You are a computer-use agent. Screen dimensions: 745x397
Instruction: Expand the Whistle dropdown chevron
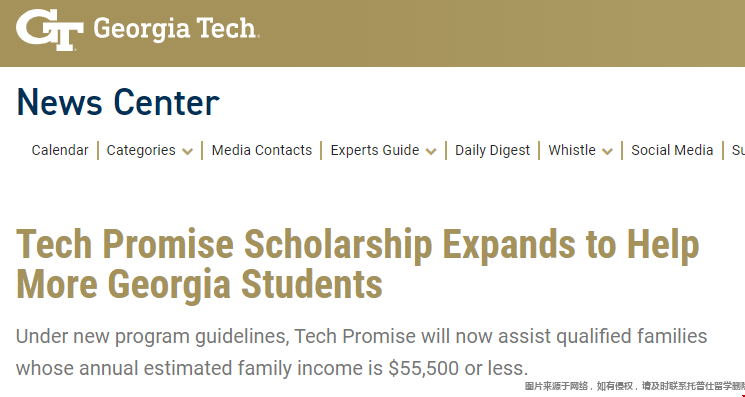[607, 151]
